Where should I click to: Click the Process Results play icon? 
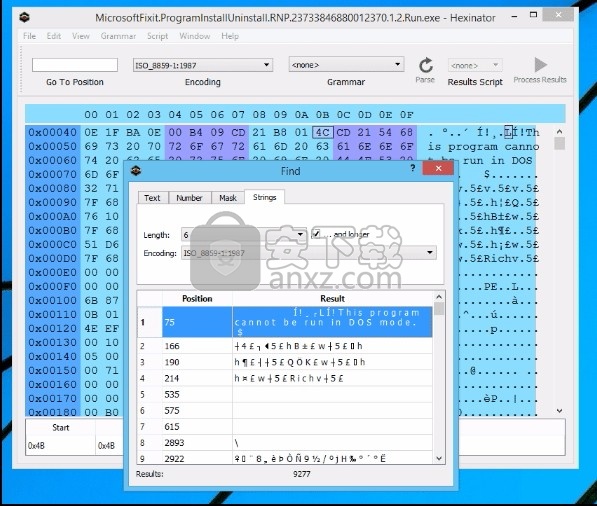[x=540, y=65]
